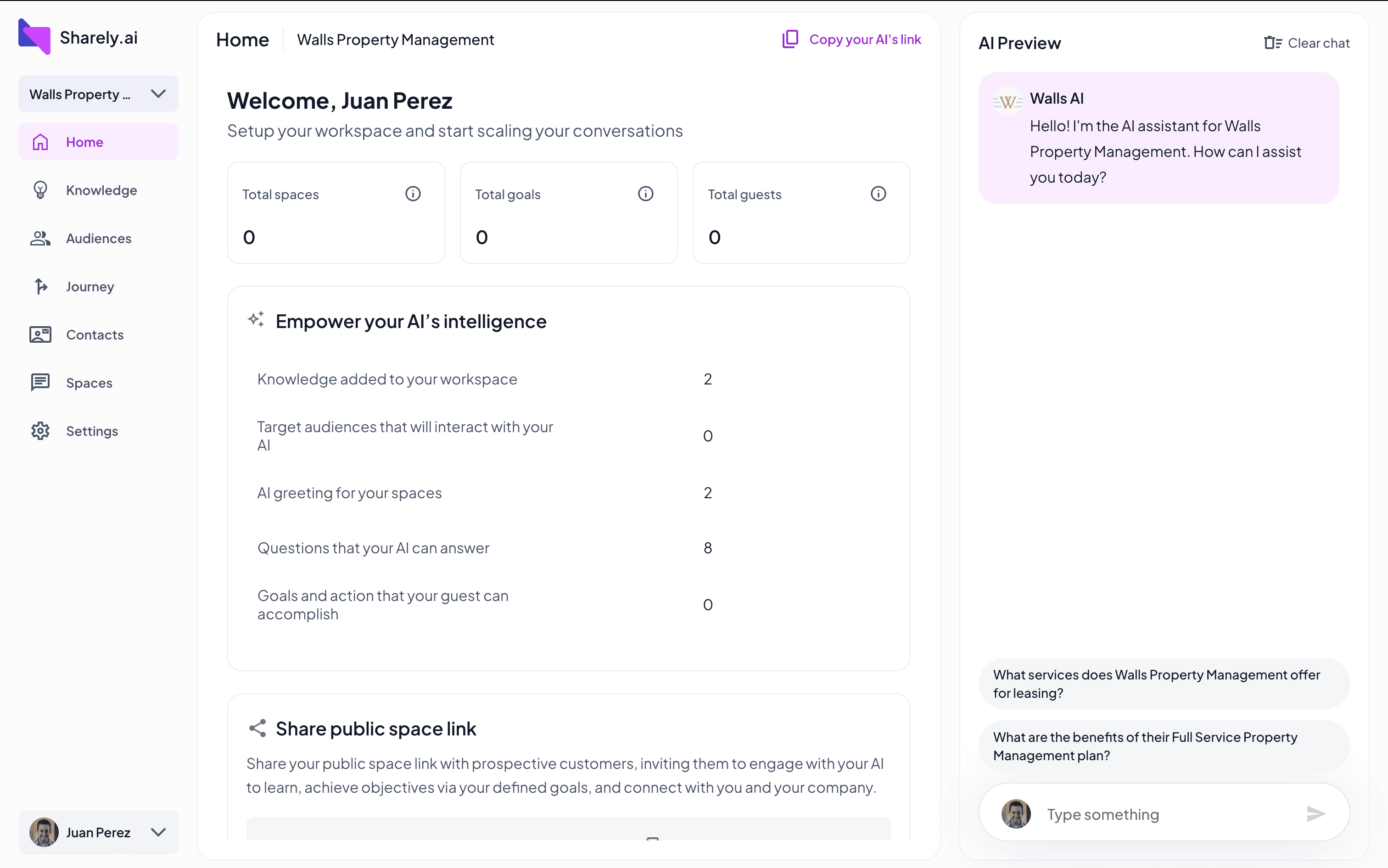The height and width of the screenshot is (868, 1388).
Task: Click the Sharely.ai logo icon
Action: 34,37
